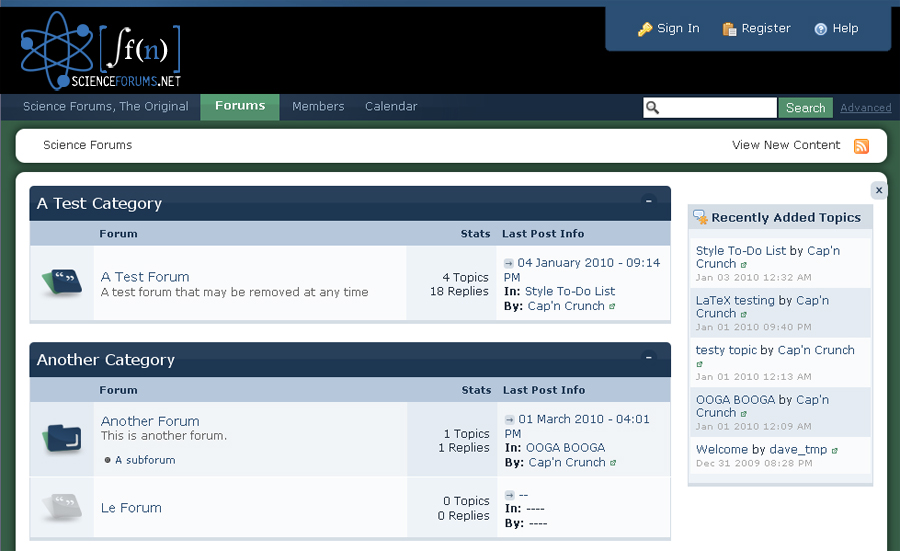
Task: Go to last post arrow for 04 January 2010
Action: [x=509, y=263]
